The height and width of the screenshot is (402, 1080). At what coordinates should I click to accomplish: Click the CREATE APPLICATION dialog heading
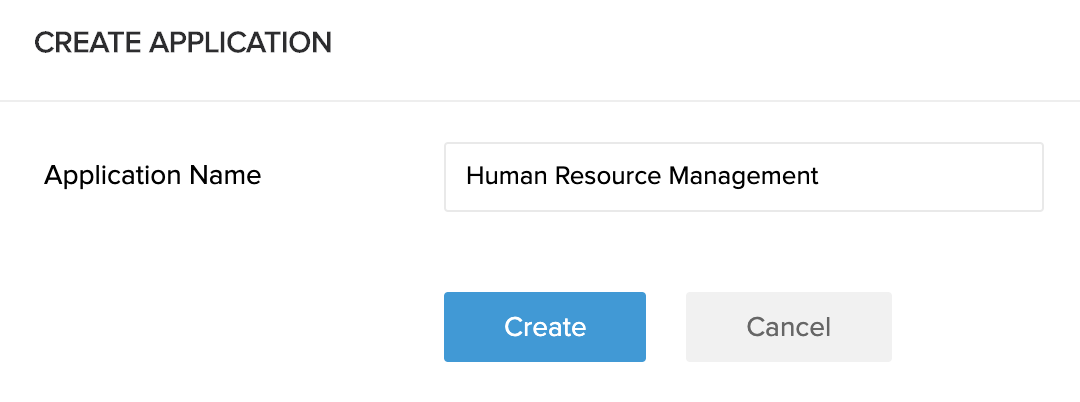(x=183, y=43)
